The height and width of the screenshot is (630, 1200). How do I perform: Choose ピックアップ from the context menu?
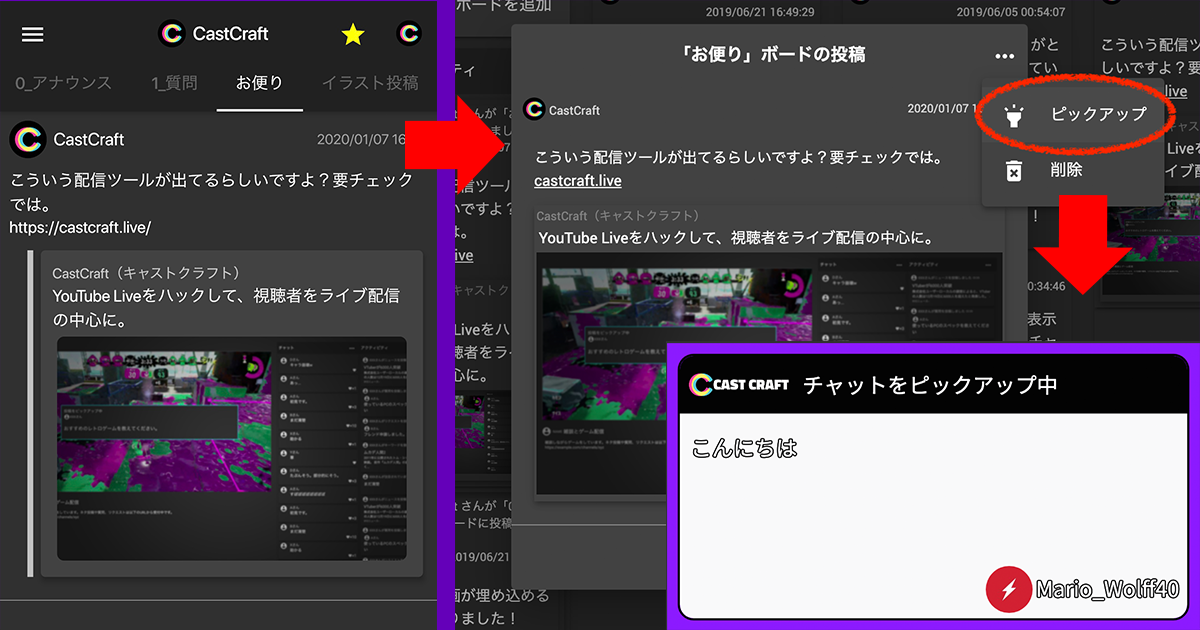click(1073, 114)
